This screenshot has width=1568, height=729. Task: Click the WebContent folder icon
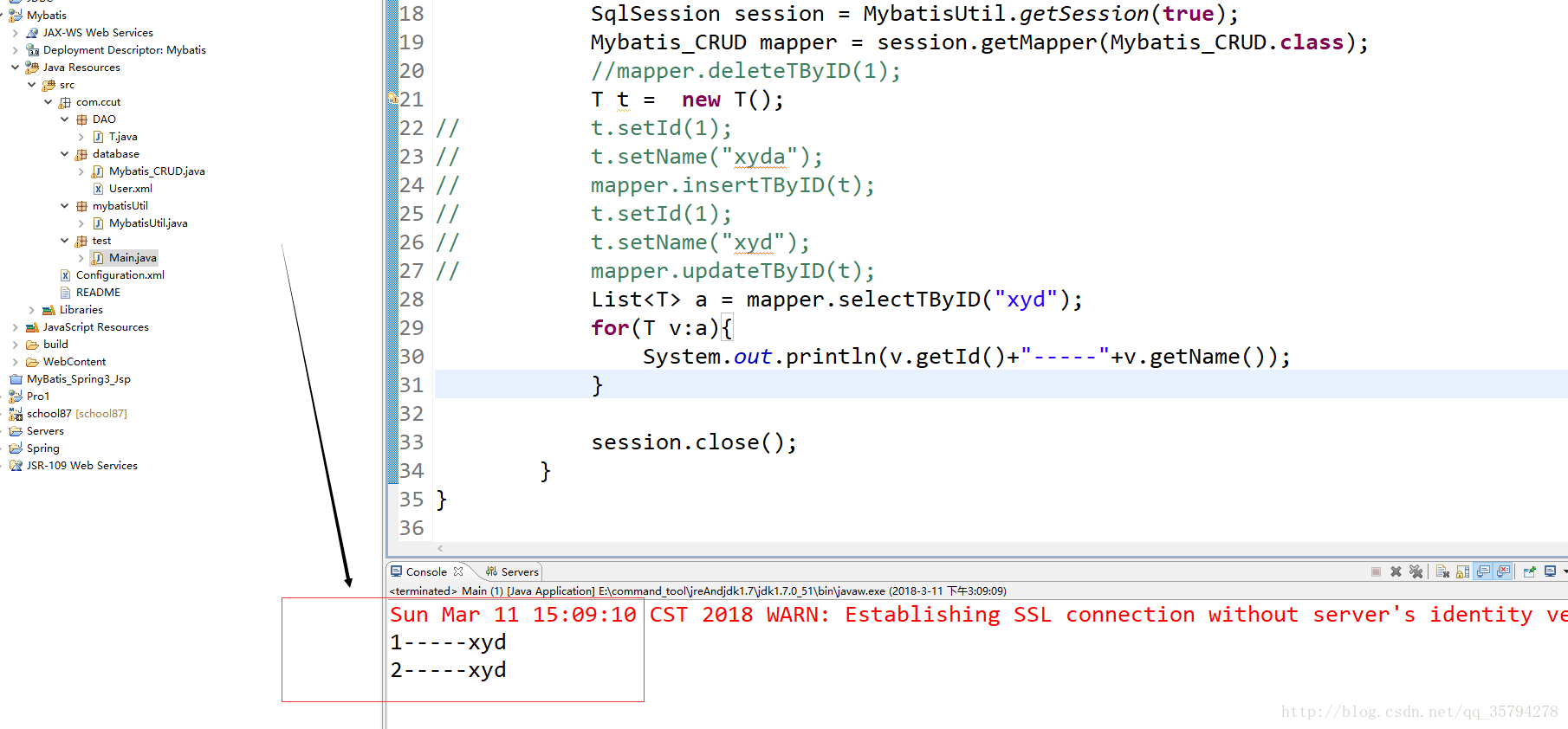(32, 362)
